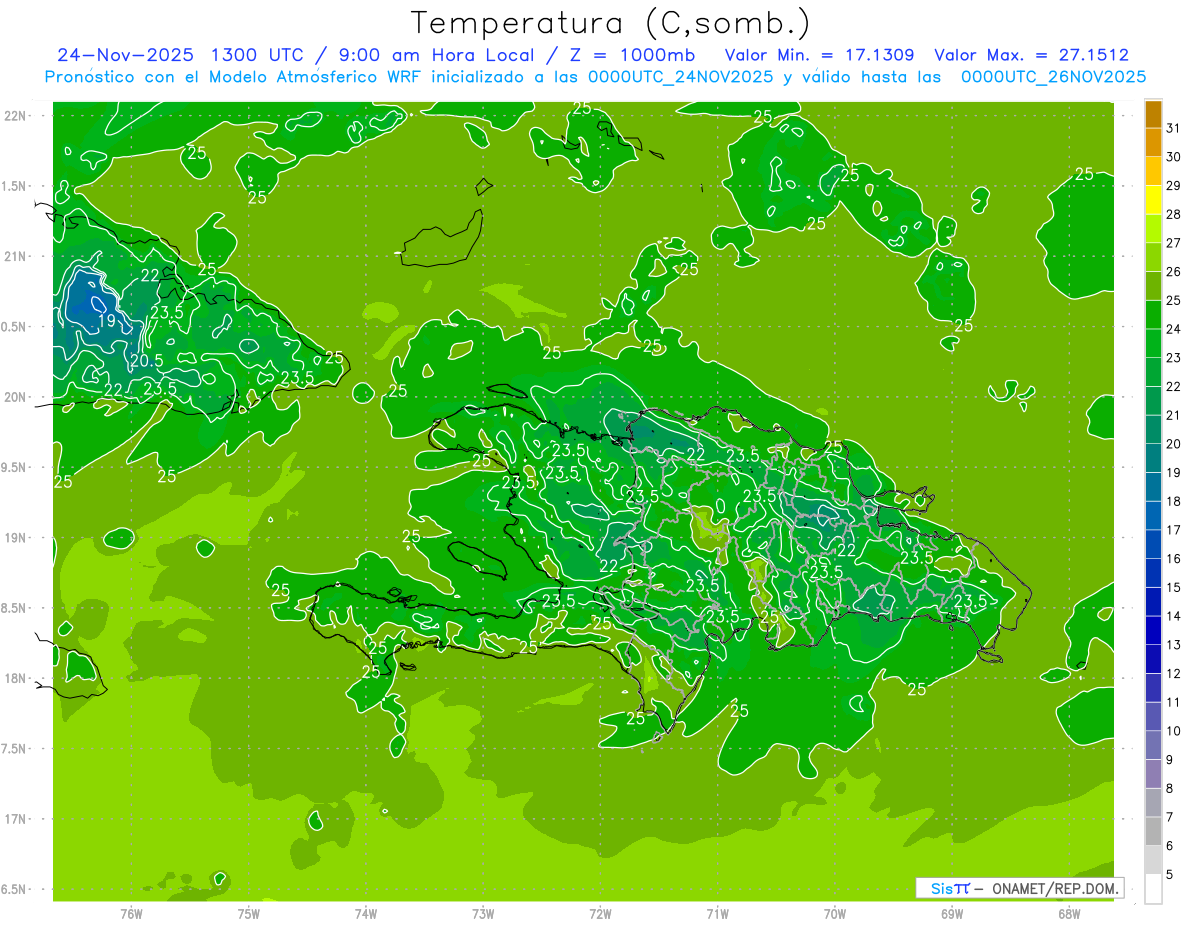This screenshot has width=1200, height=927.
Task: Click the 20.5 contour label over Cuba
Action: point(146,360)
